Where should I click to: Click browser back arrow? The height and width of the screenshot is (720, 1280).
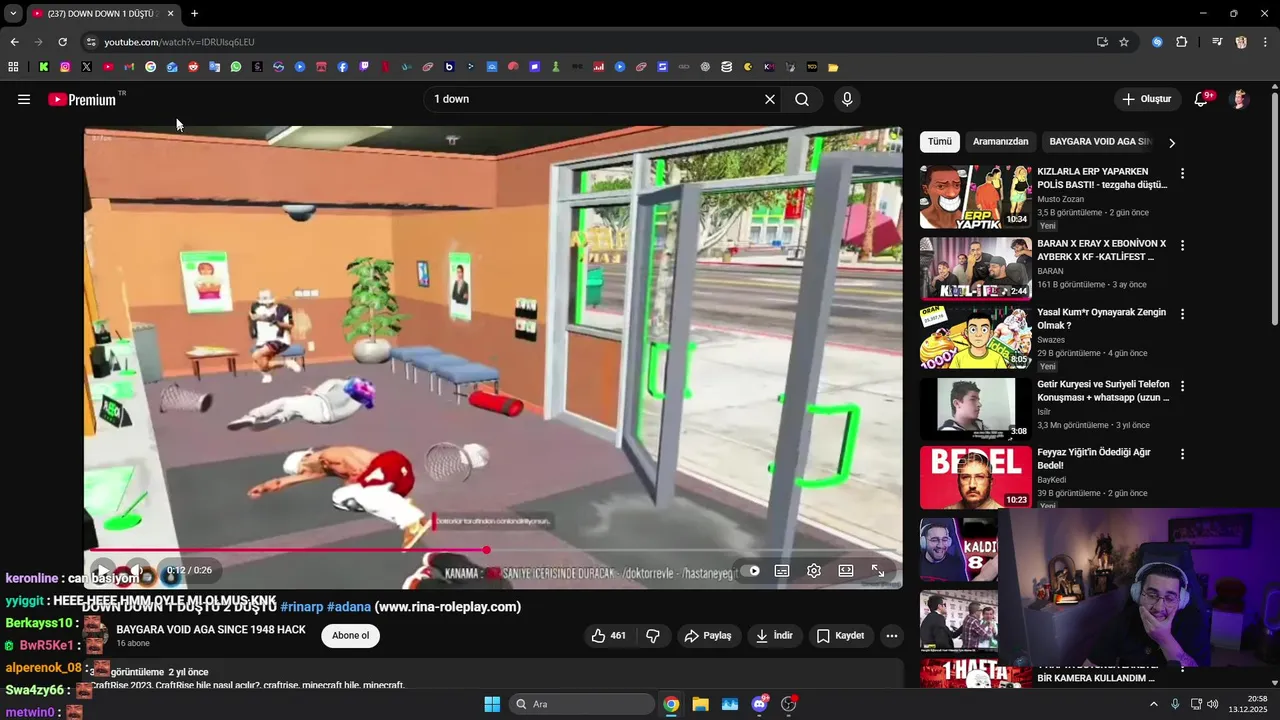(14, 42)
